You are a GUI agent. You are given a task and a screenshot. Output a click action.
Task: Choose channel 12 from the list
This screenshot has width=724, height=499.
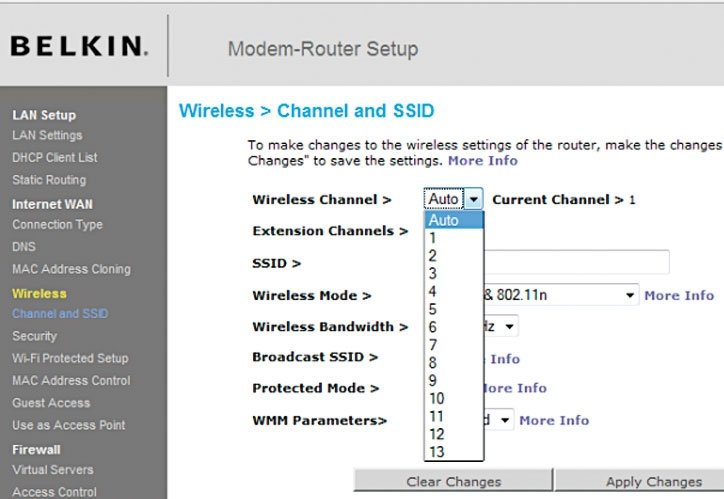454,434
